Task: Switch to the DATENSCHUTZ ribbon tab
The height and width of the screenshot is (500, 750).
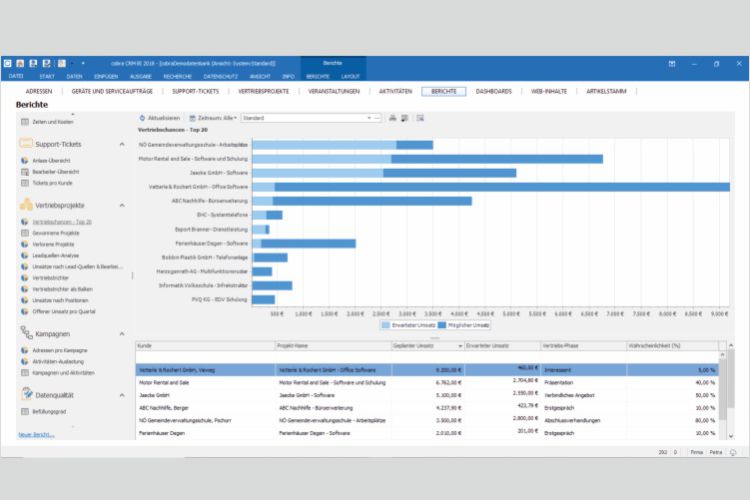Action: pos(221,77)
